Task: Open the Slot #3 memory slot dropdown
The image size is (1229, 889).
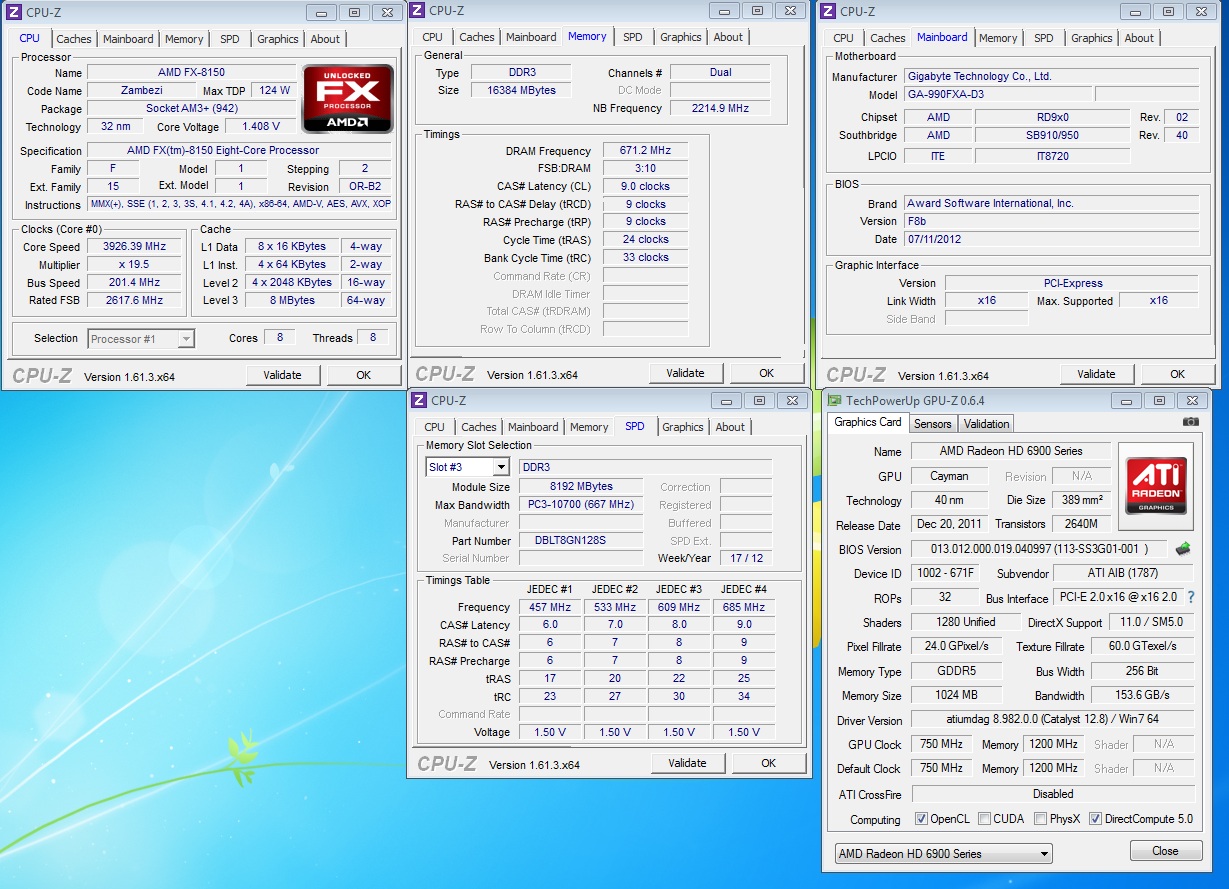Action: click(468, 467)
